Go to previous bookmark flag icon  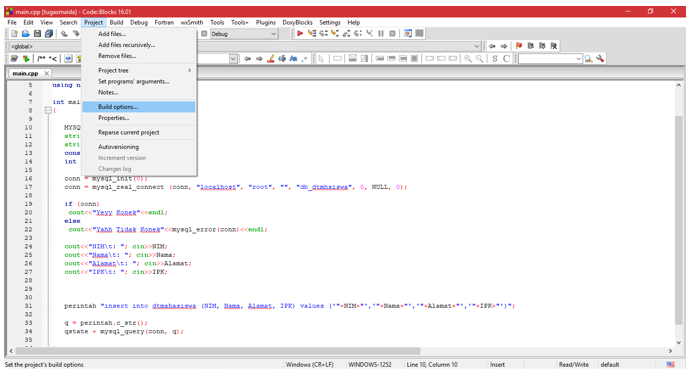[x=531, y=46]
